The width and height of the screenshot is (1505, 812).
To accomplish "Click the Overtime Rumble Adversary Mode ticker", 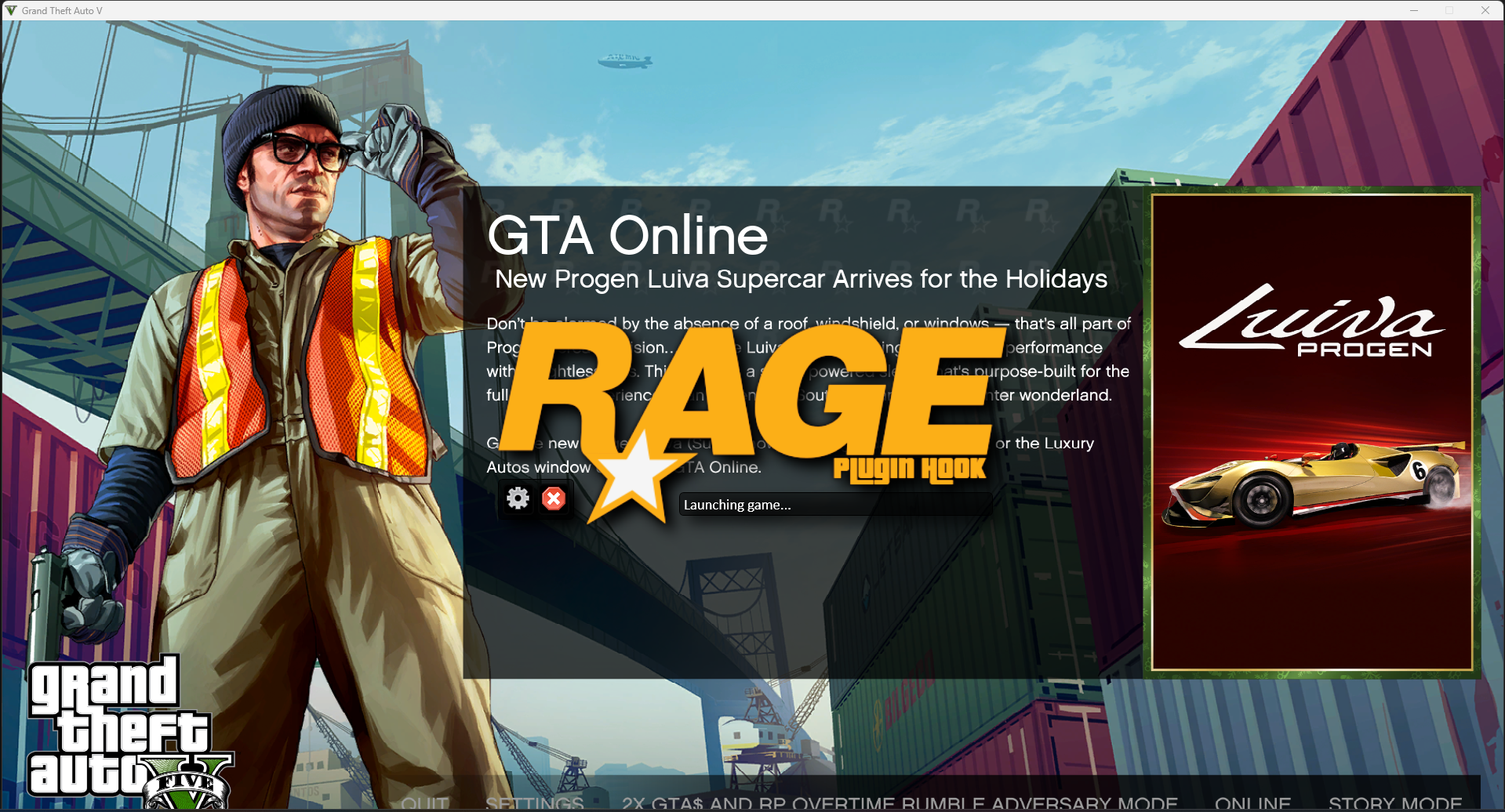I will 900,803.
